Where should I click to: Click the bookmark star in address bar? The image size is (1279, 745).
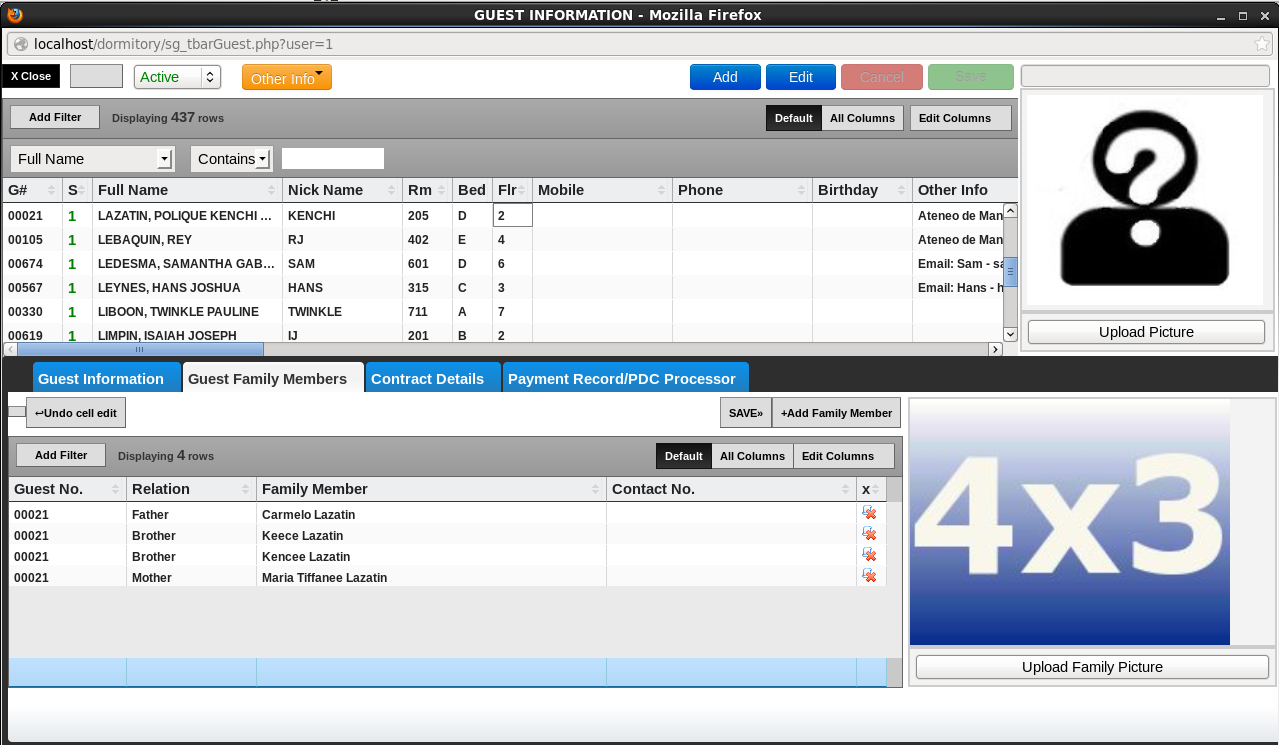point(1262,44)
